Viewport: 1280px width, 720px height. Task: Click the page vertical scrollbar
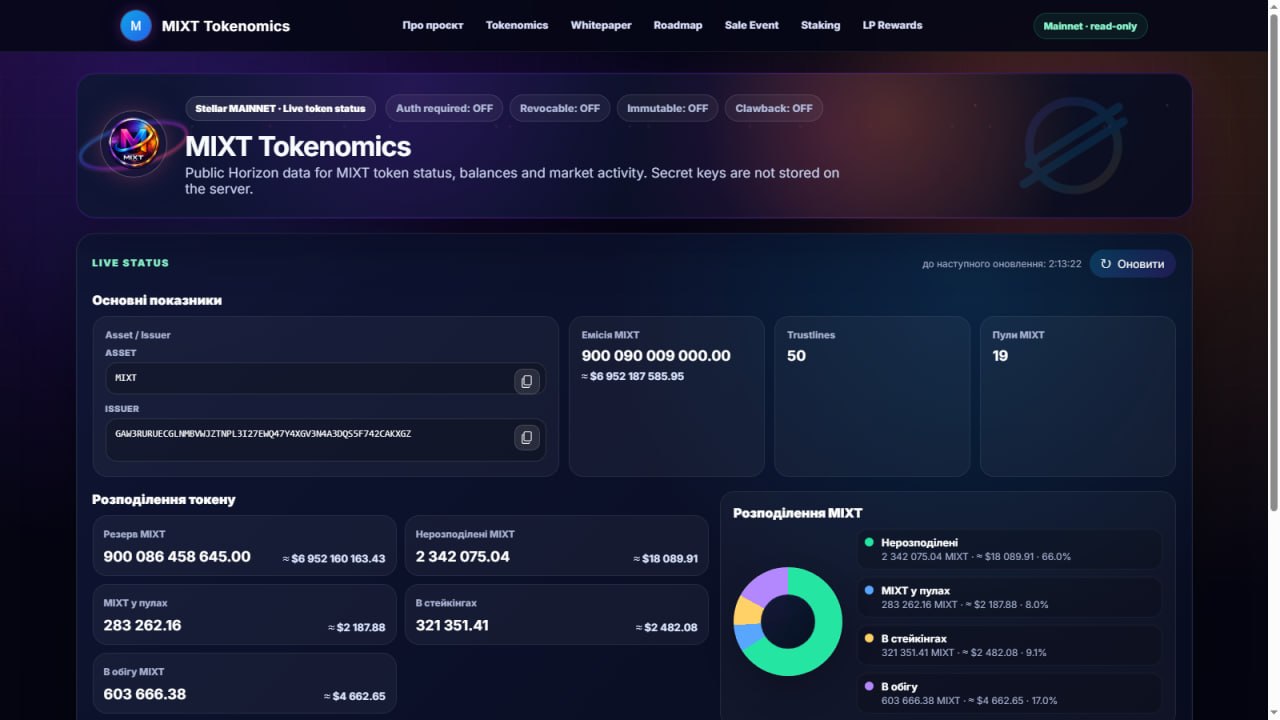tap(1274, 360)
